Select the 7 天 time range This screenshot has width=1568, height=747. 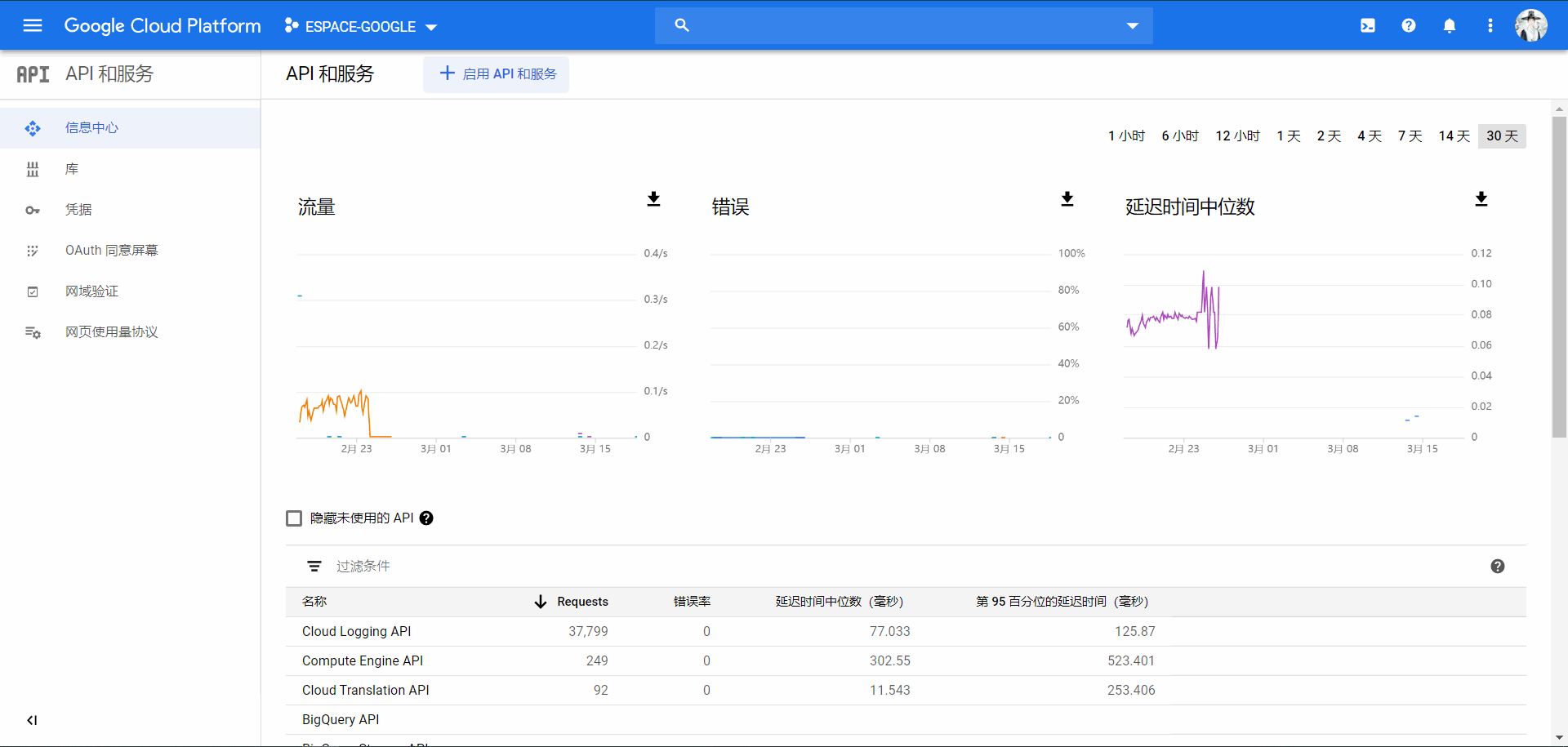pyautogui.click(x=1410, y=136)
